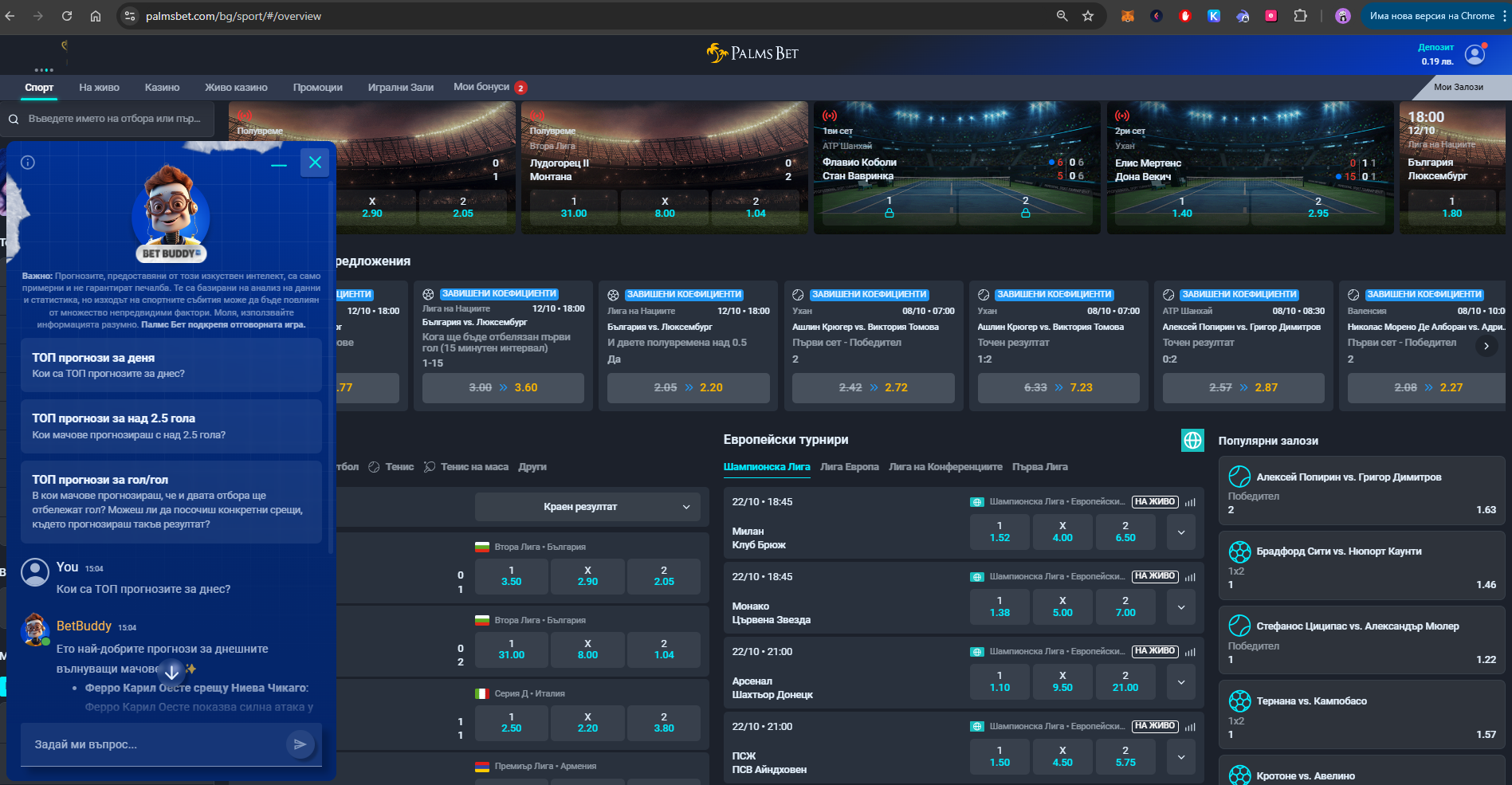Open user account avatar icon

tap(1475, 54)
